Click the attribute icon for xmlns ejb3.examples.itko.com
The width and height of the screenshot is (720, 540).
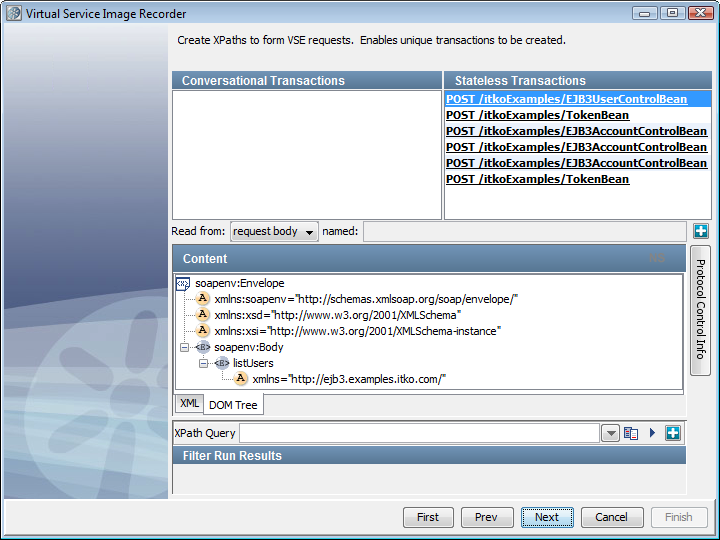click(x=241, y=379)
